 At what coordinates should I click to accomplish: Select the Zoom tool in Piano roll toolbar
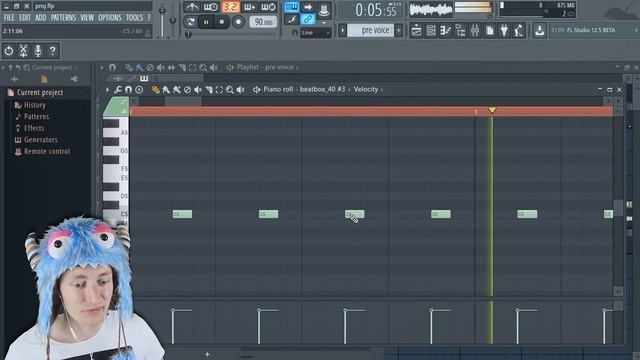230,90
